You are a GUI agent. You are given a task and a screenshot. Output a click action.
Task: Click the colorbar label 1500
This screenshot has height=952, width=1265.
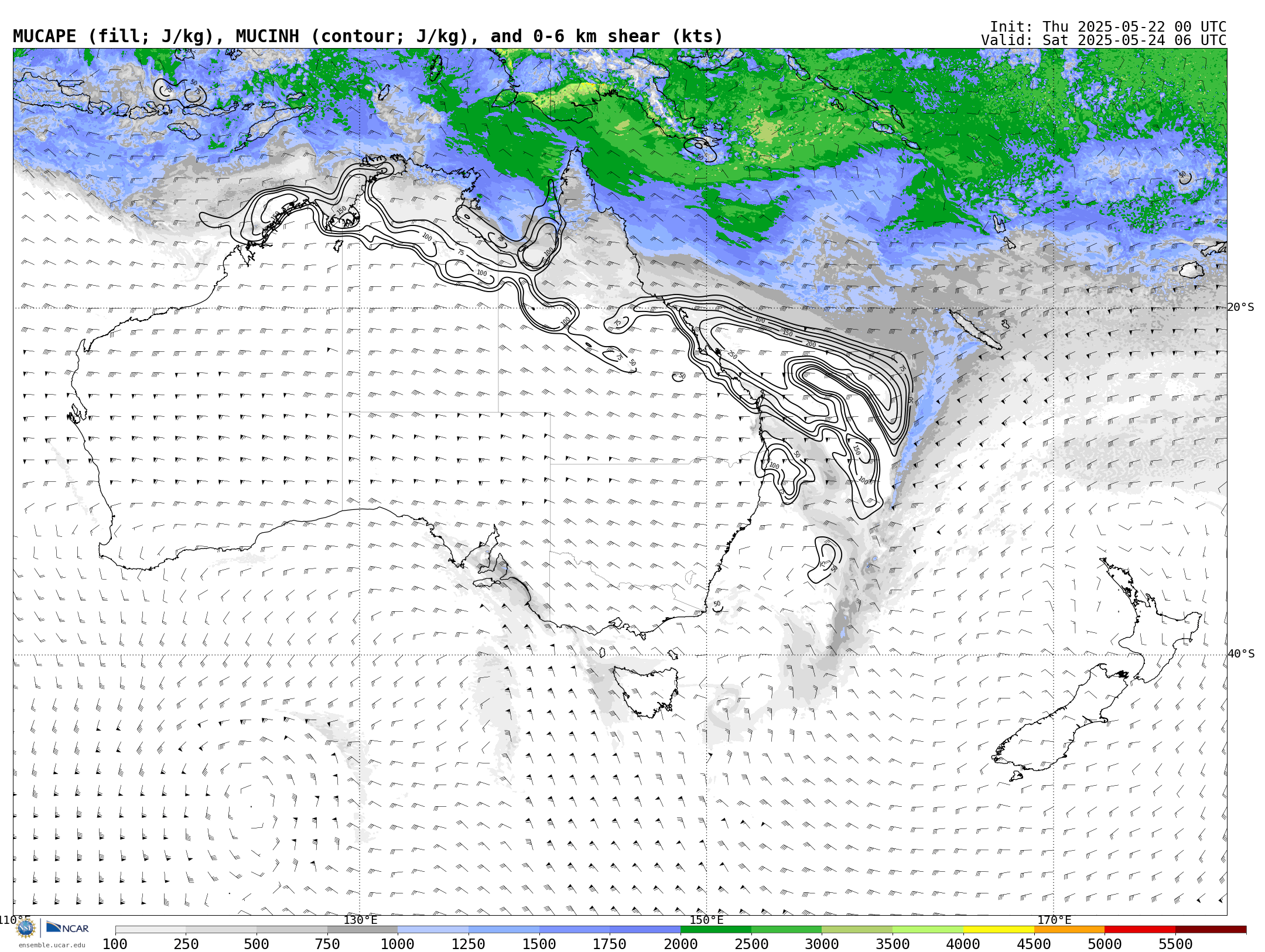tap(539, 944)
